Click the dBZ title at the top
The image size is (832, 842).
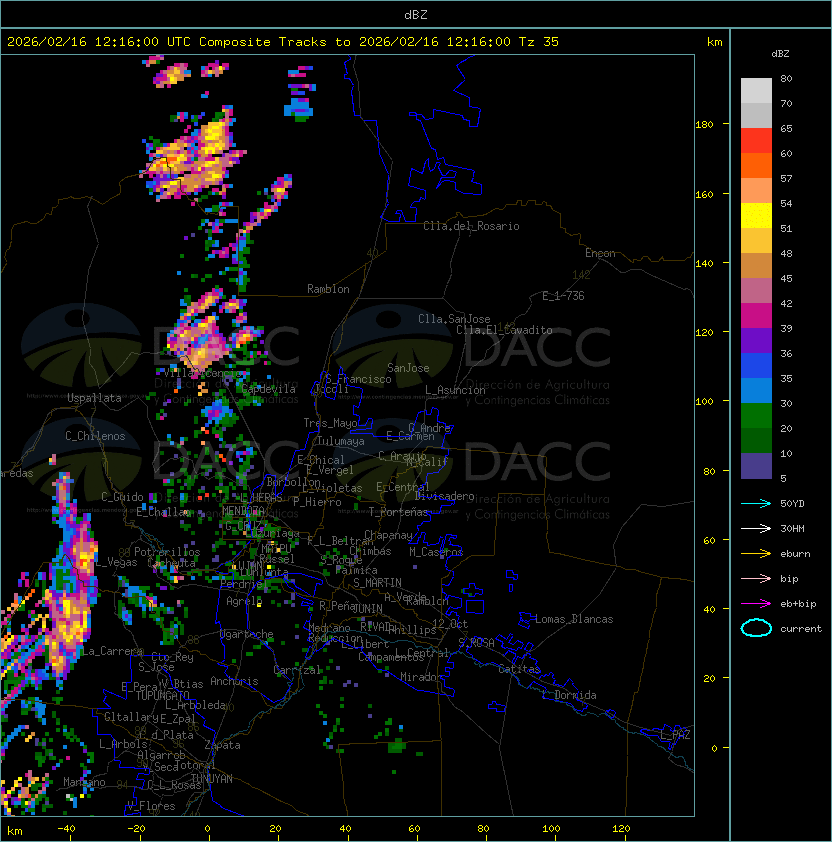click(x=416, y=14)
